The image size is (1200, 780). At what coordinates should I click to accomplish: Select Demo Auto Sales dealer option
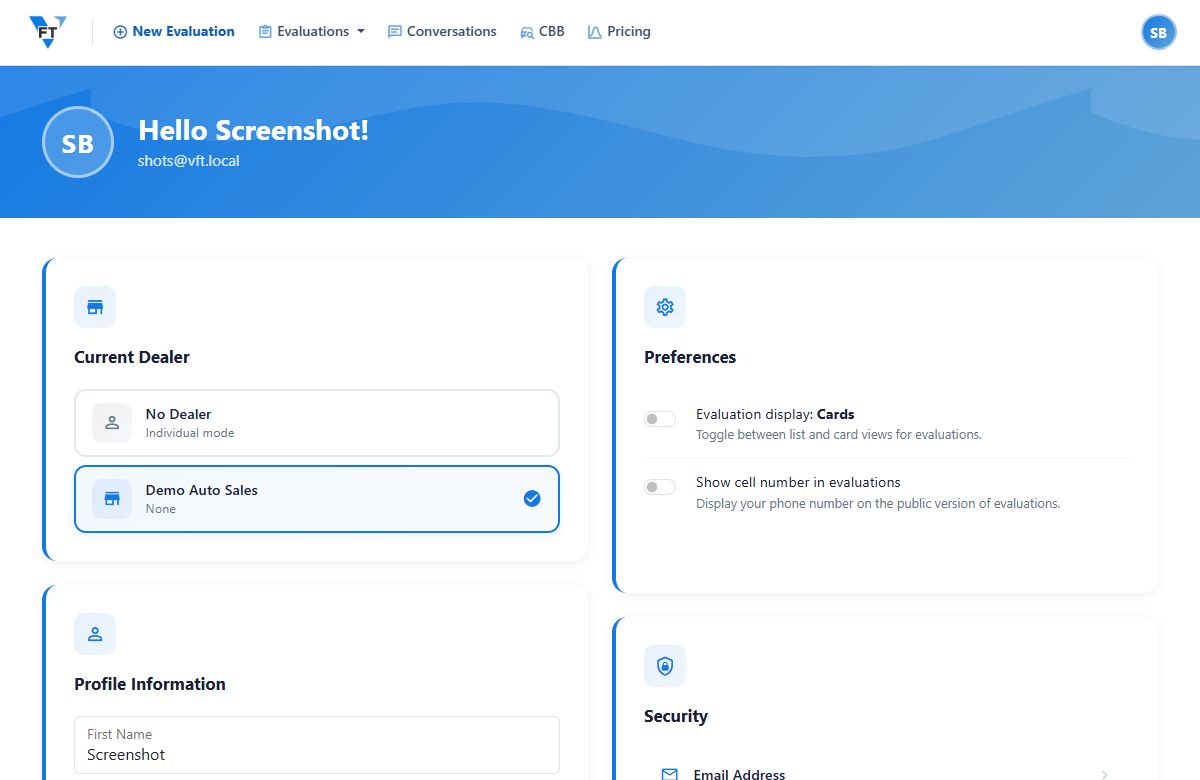pos(317,499)
